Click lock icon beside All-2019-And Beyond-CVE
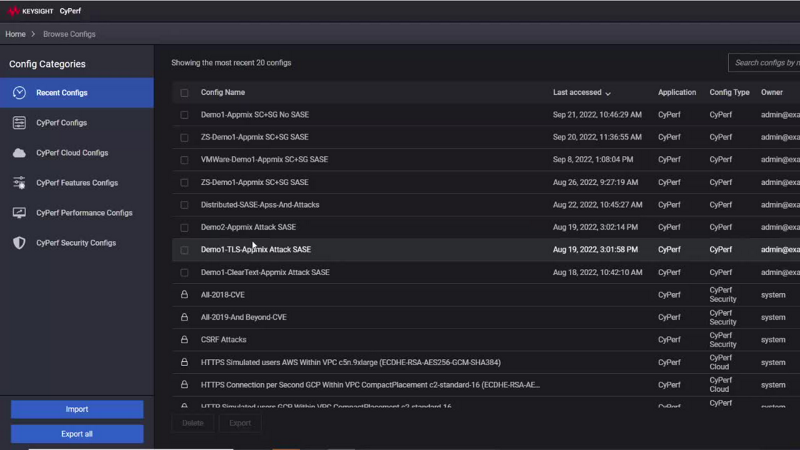800x450 pixels. tap(184, 317)
